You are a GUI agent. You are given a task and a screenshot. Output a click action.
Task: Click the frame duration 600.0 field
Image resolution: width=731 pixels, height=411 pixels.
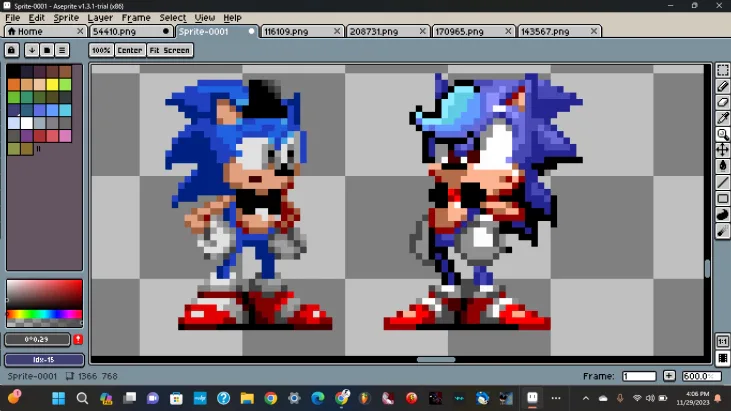pyautogui.click(x=701, y=376)
